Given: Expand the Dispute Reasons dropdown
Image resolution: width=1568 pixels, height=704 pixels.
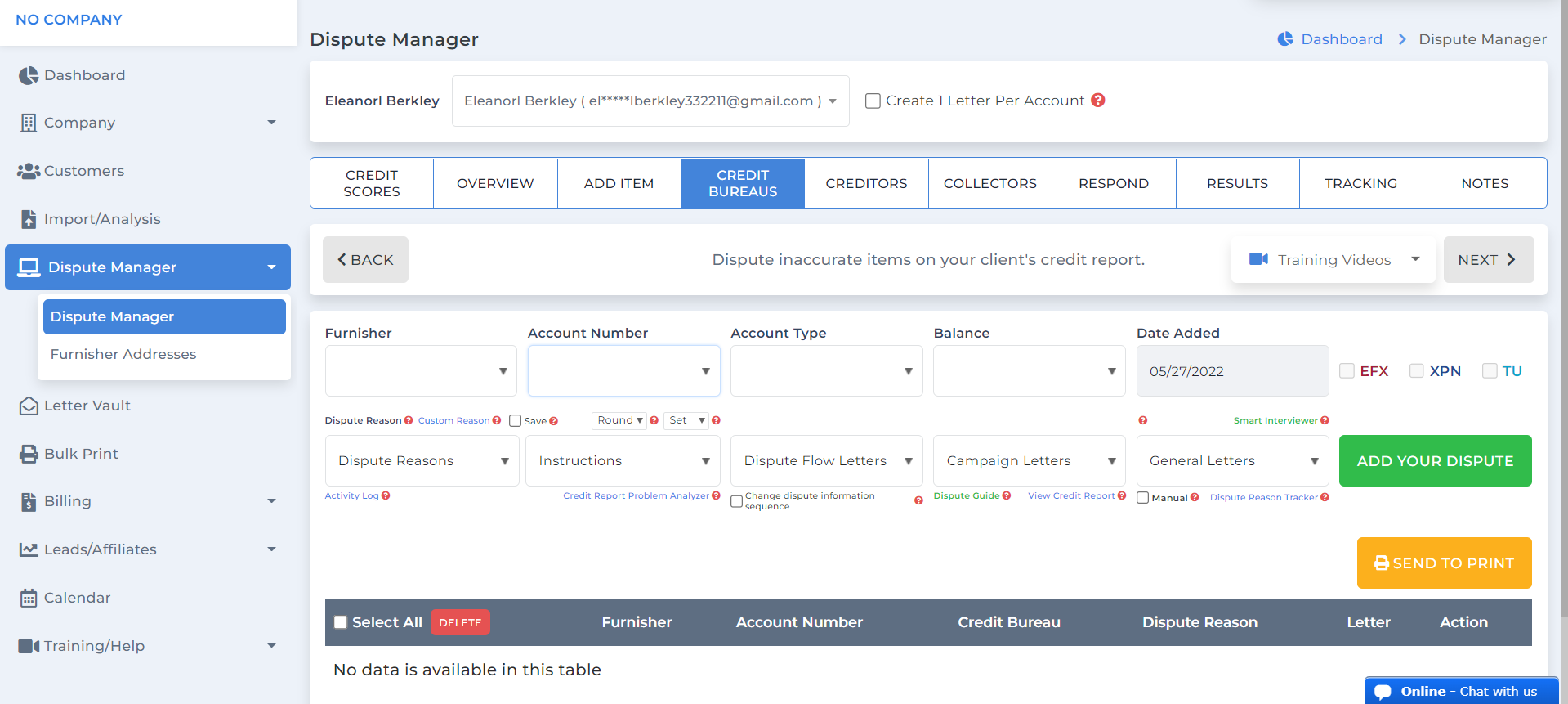Looking at the screenshot, I should click(422, 461).
